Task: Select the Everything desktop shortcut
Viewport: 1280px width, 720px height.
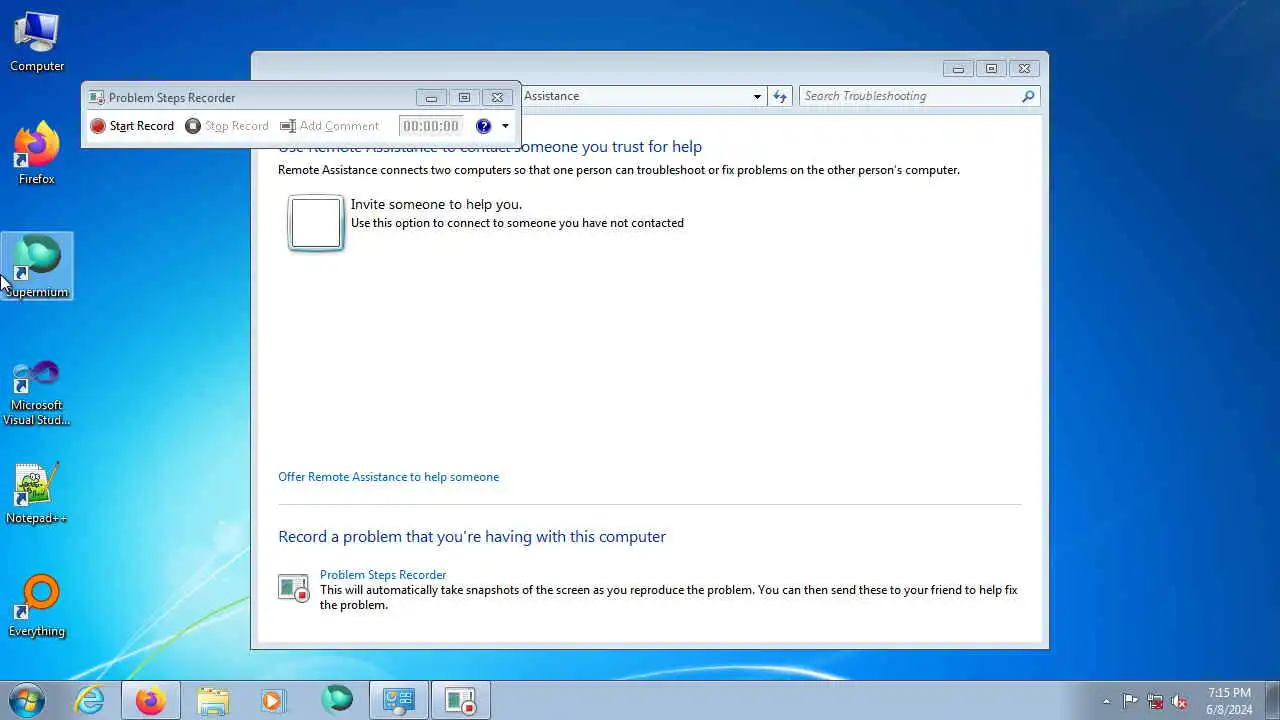Action: pos(37,606)
